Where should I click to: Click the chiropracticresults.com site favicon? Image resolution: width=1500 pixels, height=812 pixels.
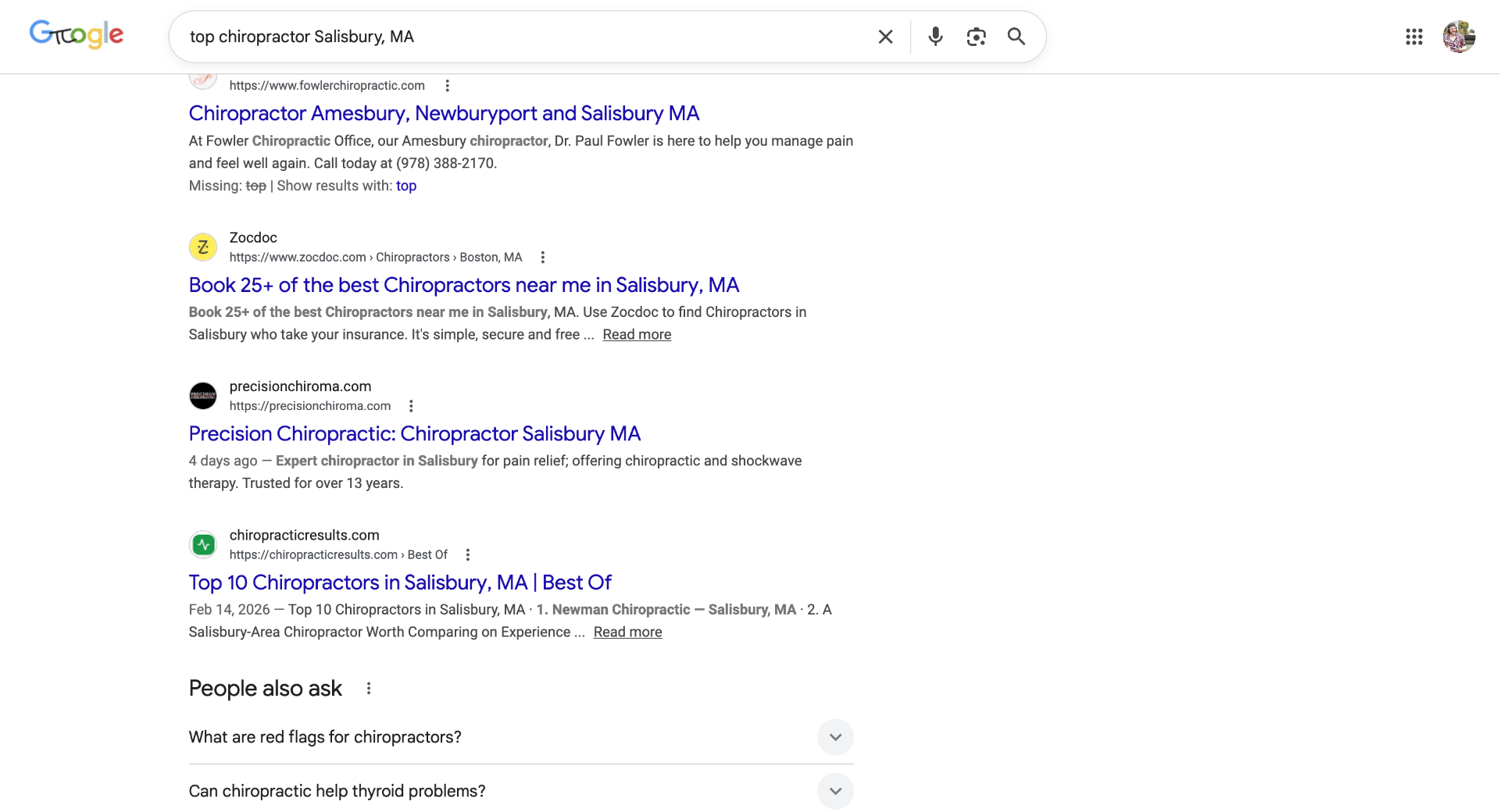[x=203, y=544]
